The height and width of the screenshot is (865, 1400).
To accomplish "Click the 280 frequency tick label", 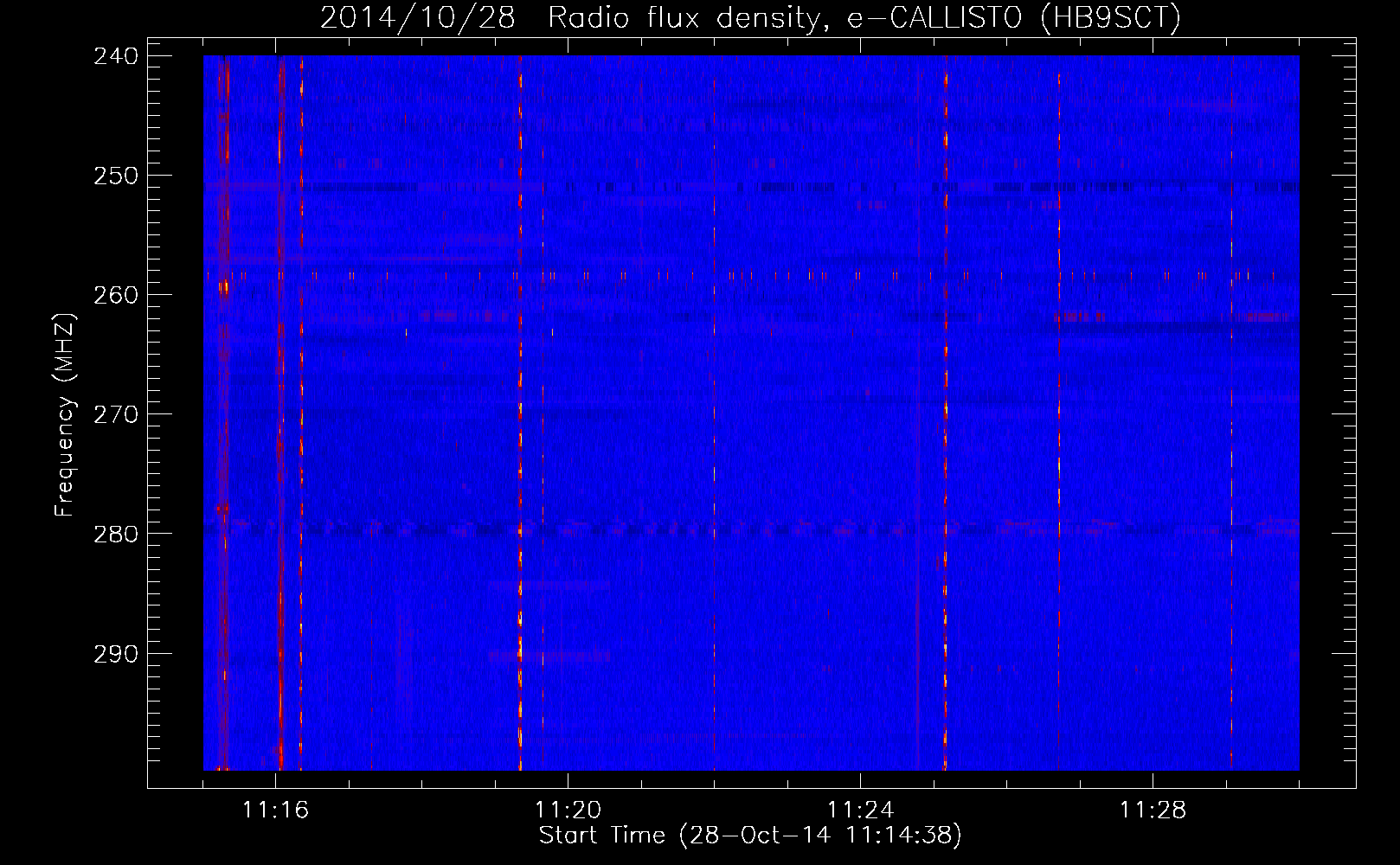I will pos(116,534).
